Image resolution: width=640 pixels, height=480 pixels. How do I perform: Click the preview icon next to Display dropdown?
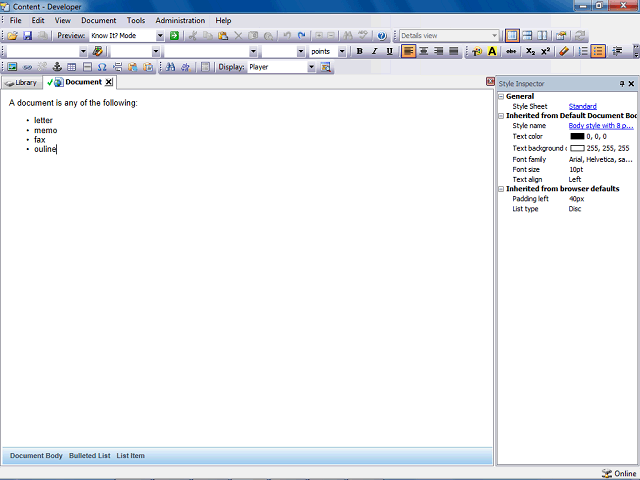point(325,67)
